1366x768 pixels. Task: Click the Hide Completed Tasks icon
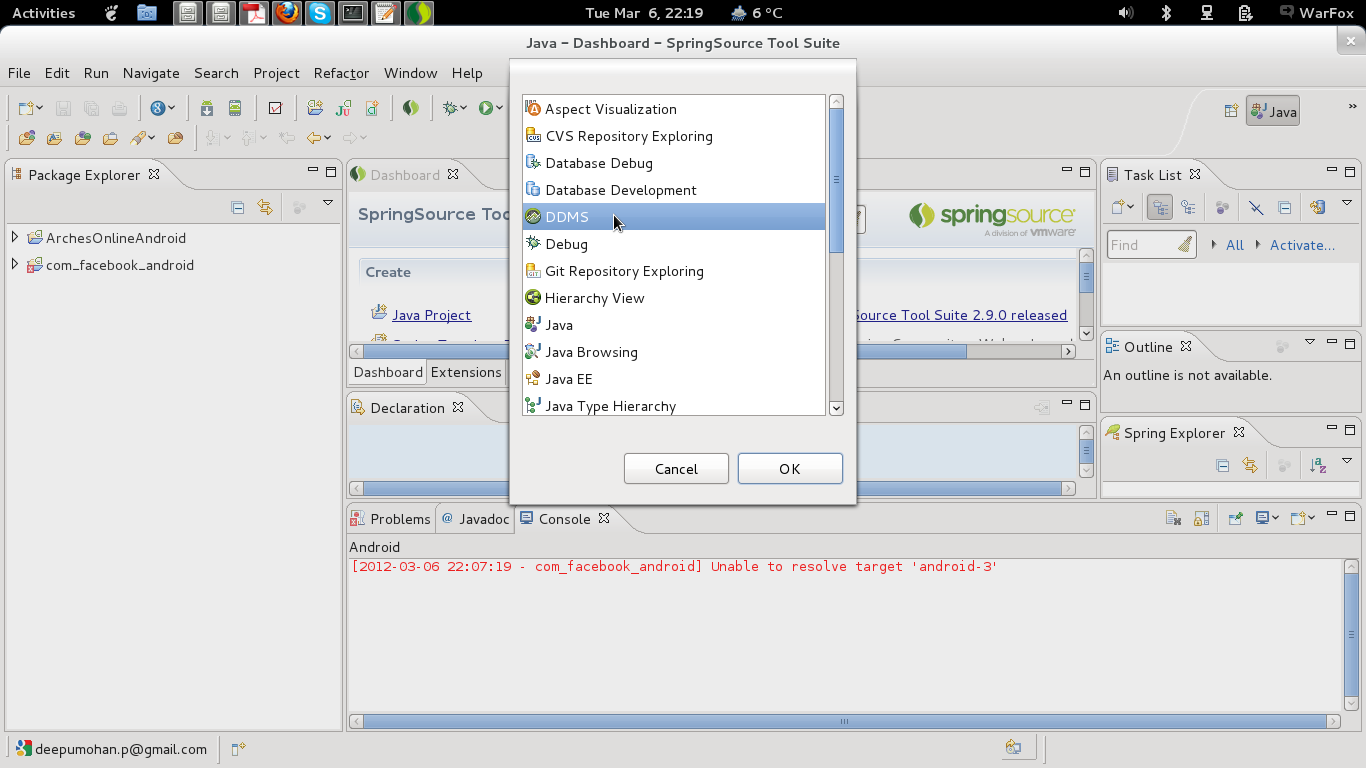(x=1256, y=207)
